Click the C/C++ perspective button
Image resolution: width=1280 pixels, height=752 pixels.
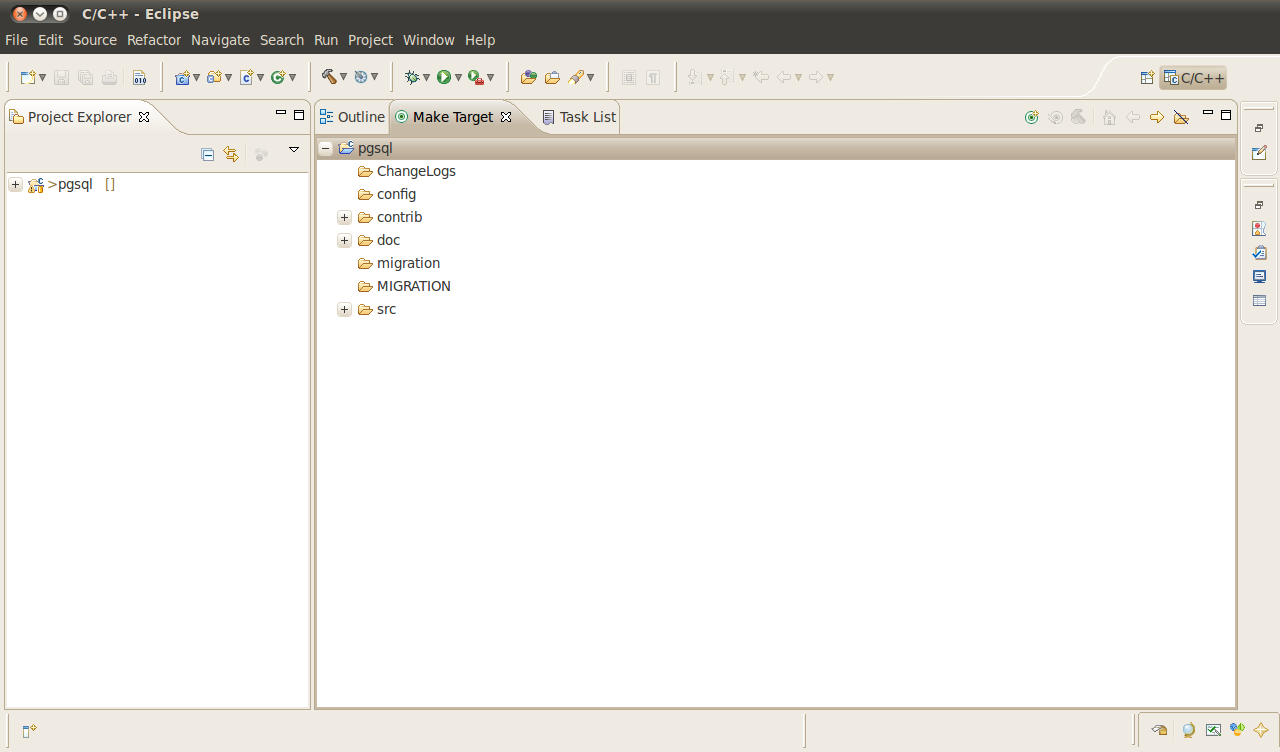pos(1193,78)
